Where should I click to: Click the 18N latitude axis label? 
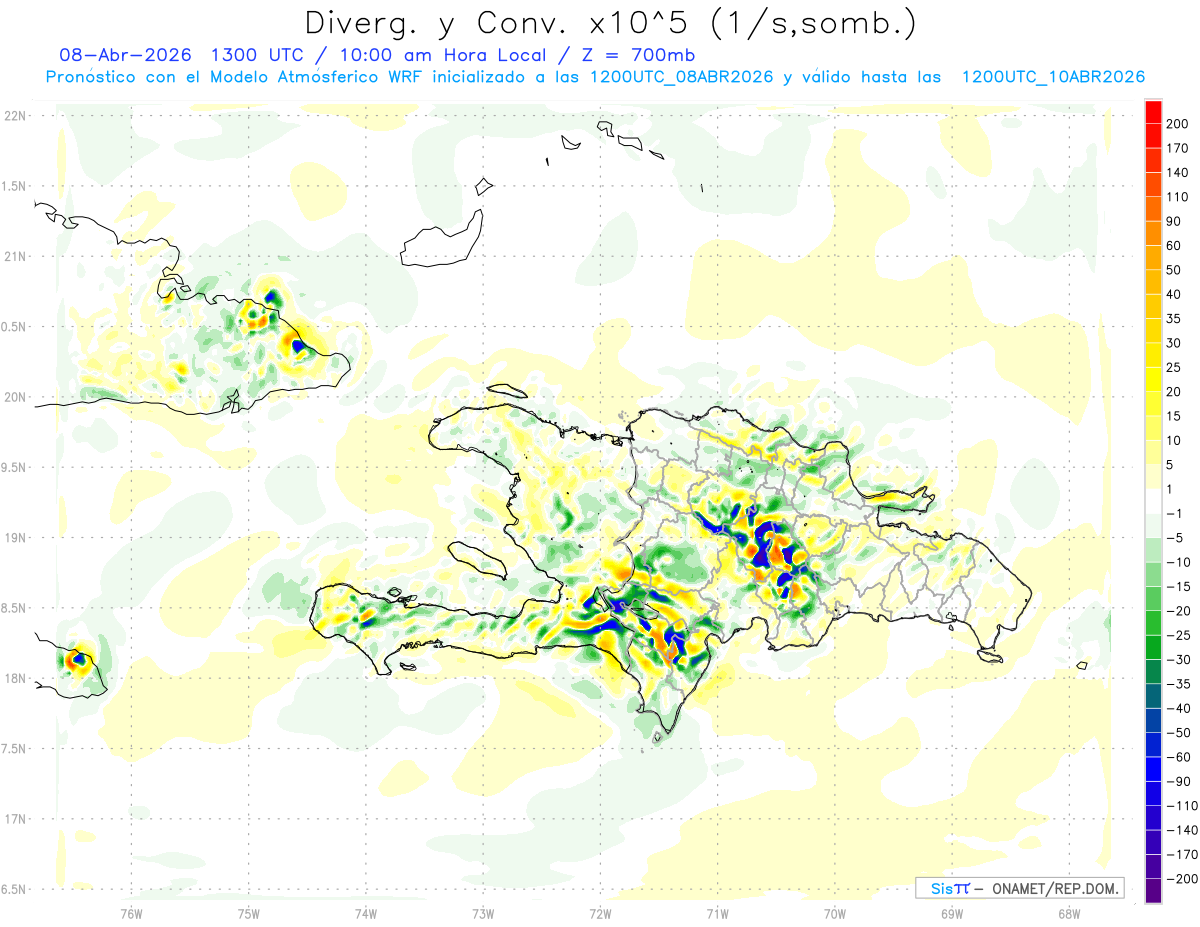[14, 678]
